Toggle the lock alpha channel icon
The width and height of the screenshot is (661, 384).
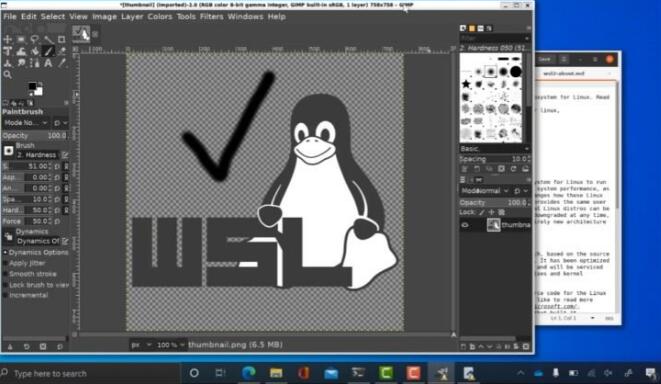(502, 212)
